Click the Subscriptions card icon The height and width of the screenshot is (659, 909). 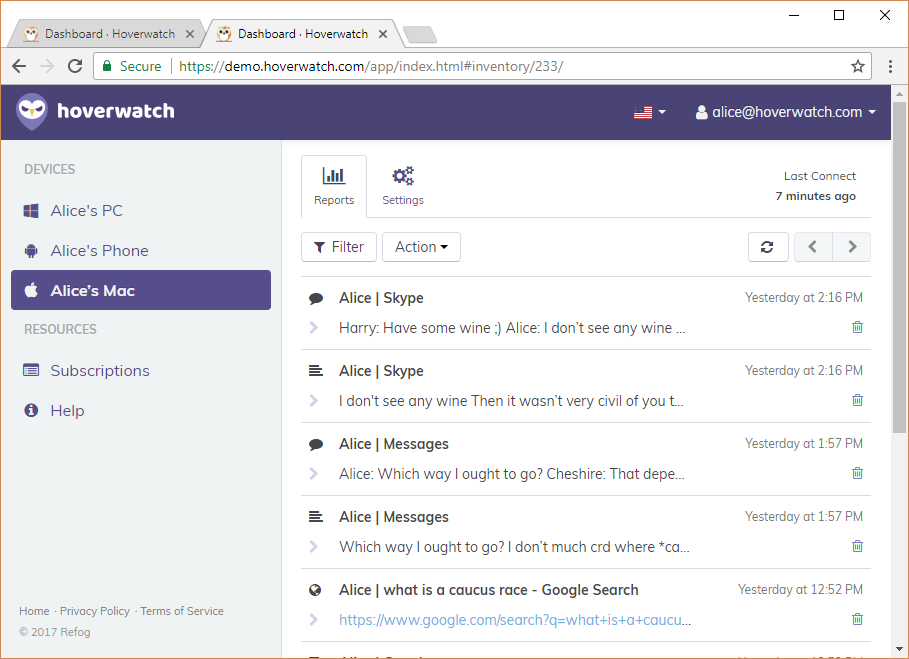(x=31, y=370)
